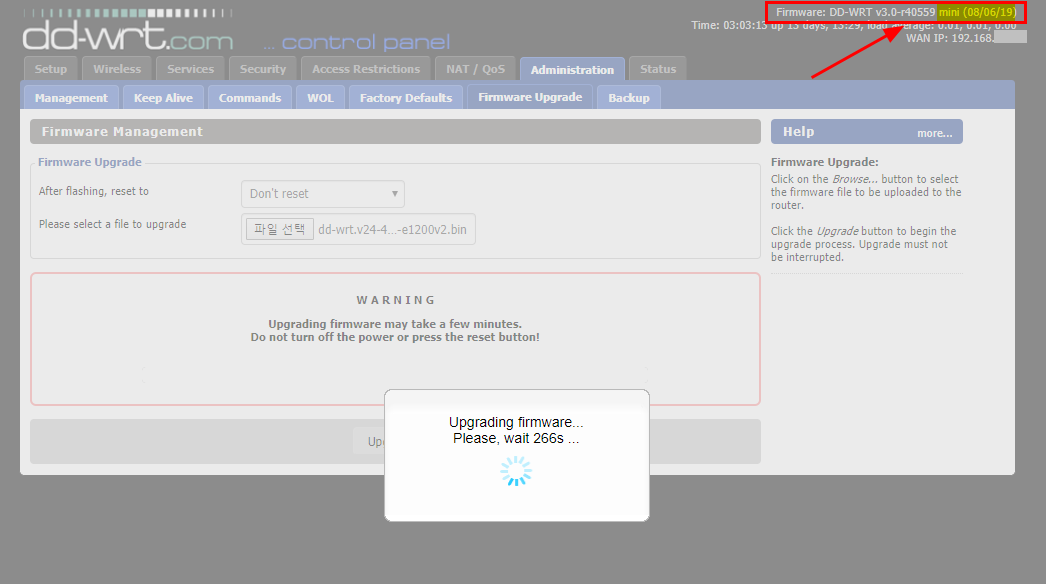The image size is (1046, 584).
Task: Click the loading spinner in upgrade dialog
Action: [x=516, y=471]
